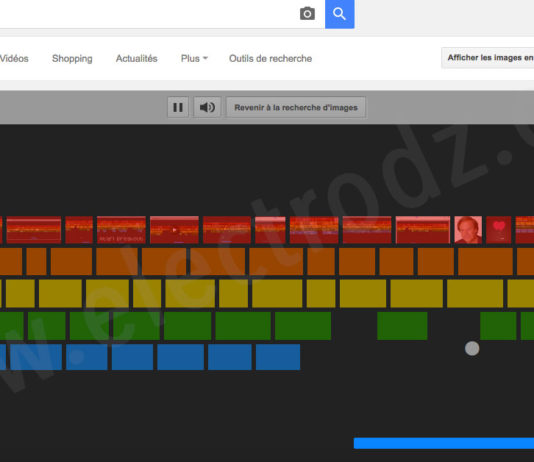This screenshot has height=462, width=534.
Task: Click the man's portrait thumbnail brick
Action: point(468,230)
